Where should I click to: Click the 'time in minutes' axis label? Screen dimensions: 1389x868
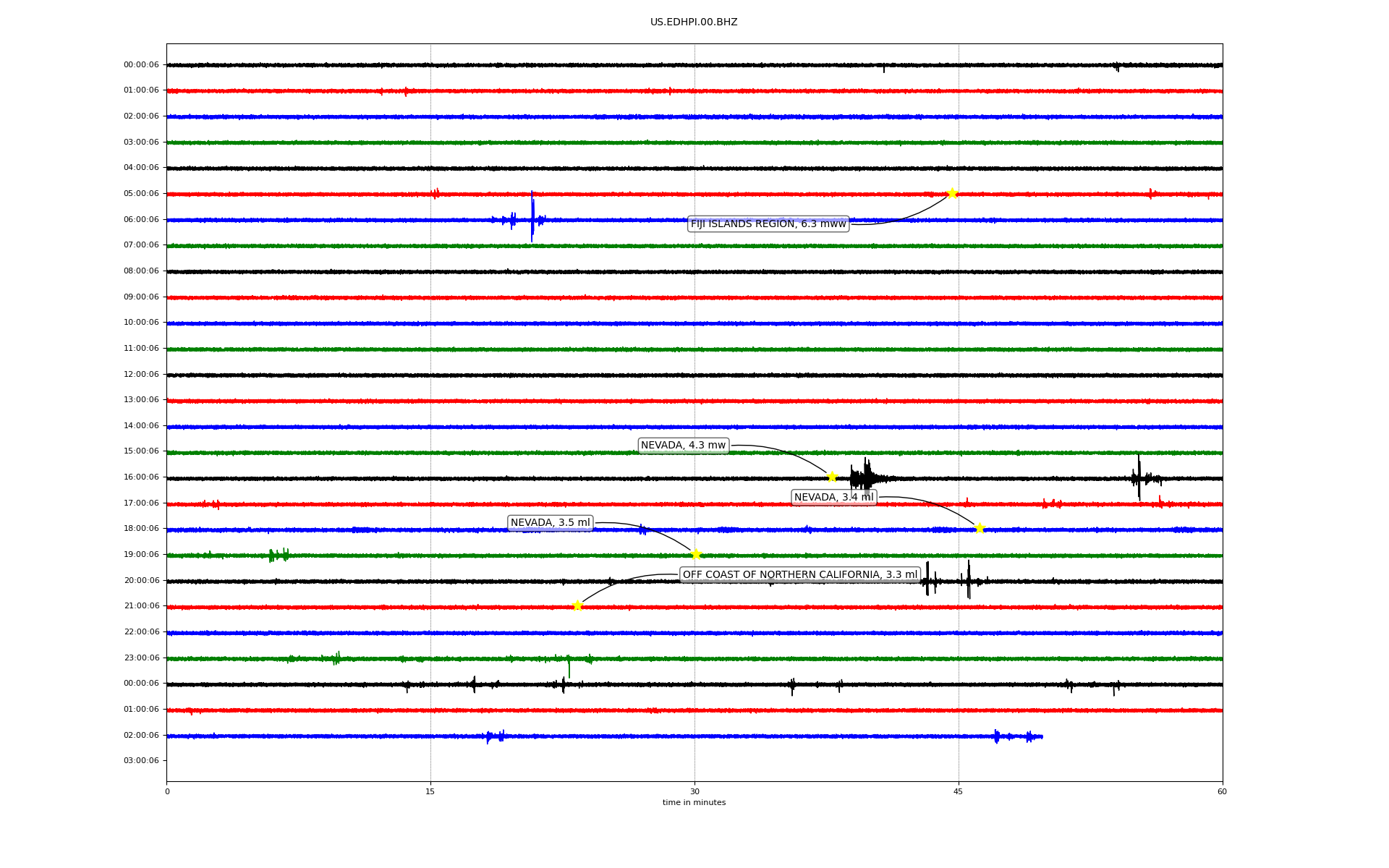(x=694, y=803)
